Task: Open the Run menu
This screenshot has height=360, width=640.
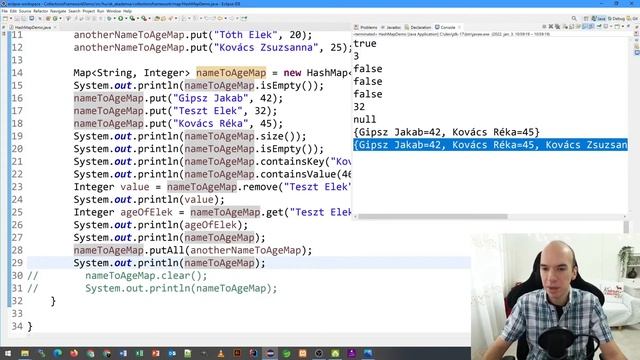Action: (100, 11)
